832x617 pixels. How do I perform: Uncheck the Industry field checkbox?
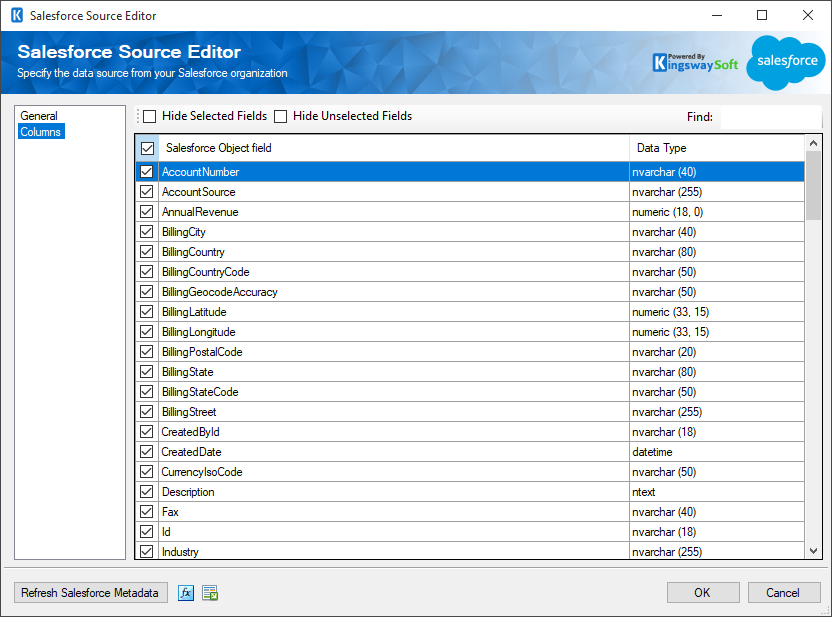pyautogui.click(x=146, y=552)
